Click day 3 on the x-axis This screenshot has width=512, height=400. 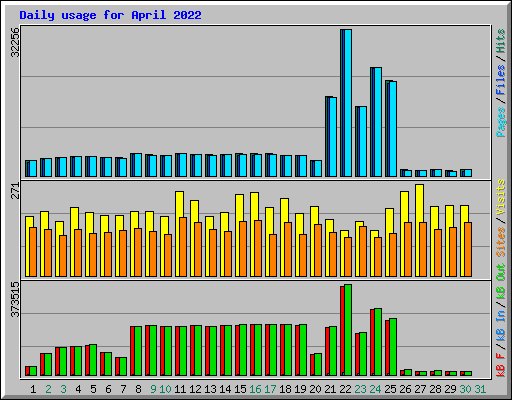[63, 389]
